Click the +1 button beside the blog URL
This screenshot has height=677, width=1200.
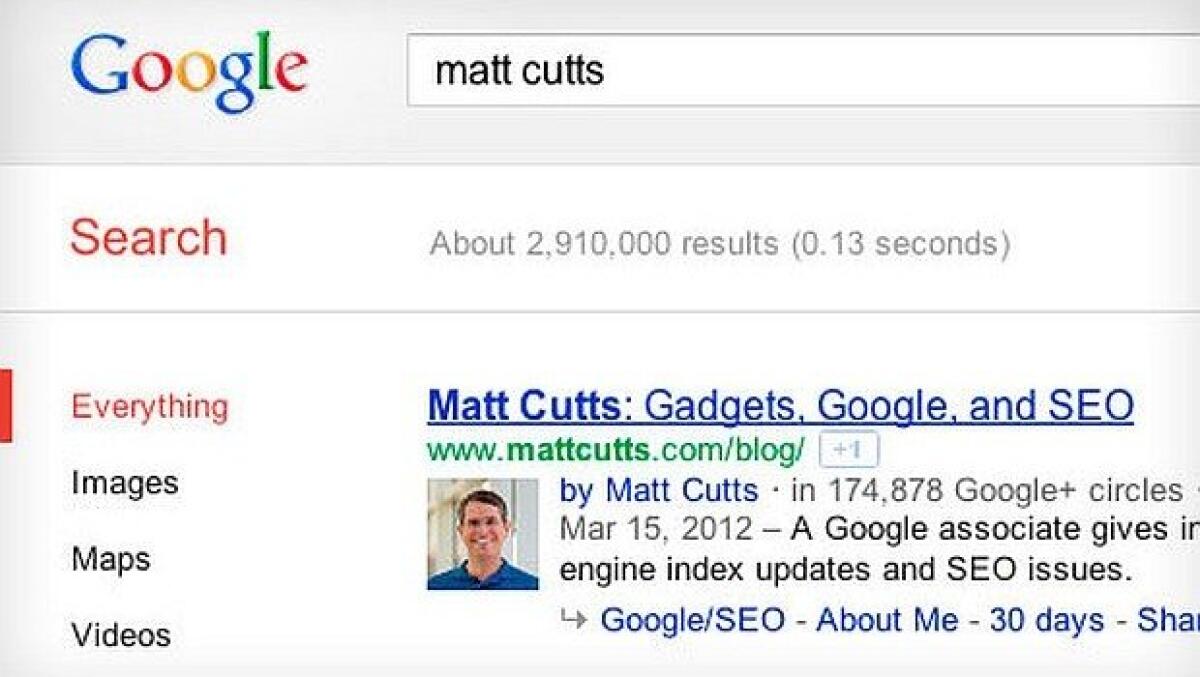[x=848, y=449]
